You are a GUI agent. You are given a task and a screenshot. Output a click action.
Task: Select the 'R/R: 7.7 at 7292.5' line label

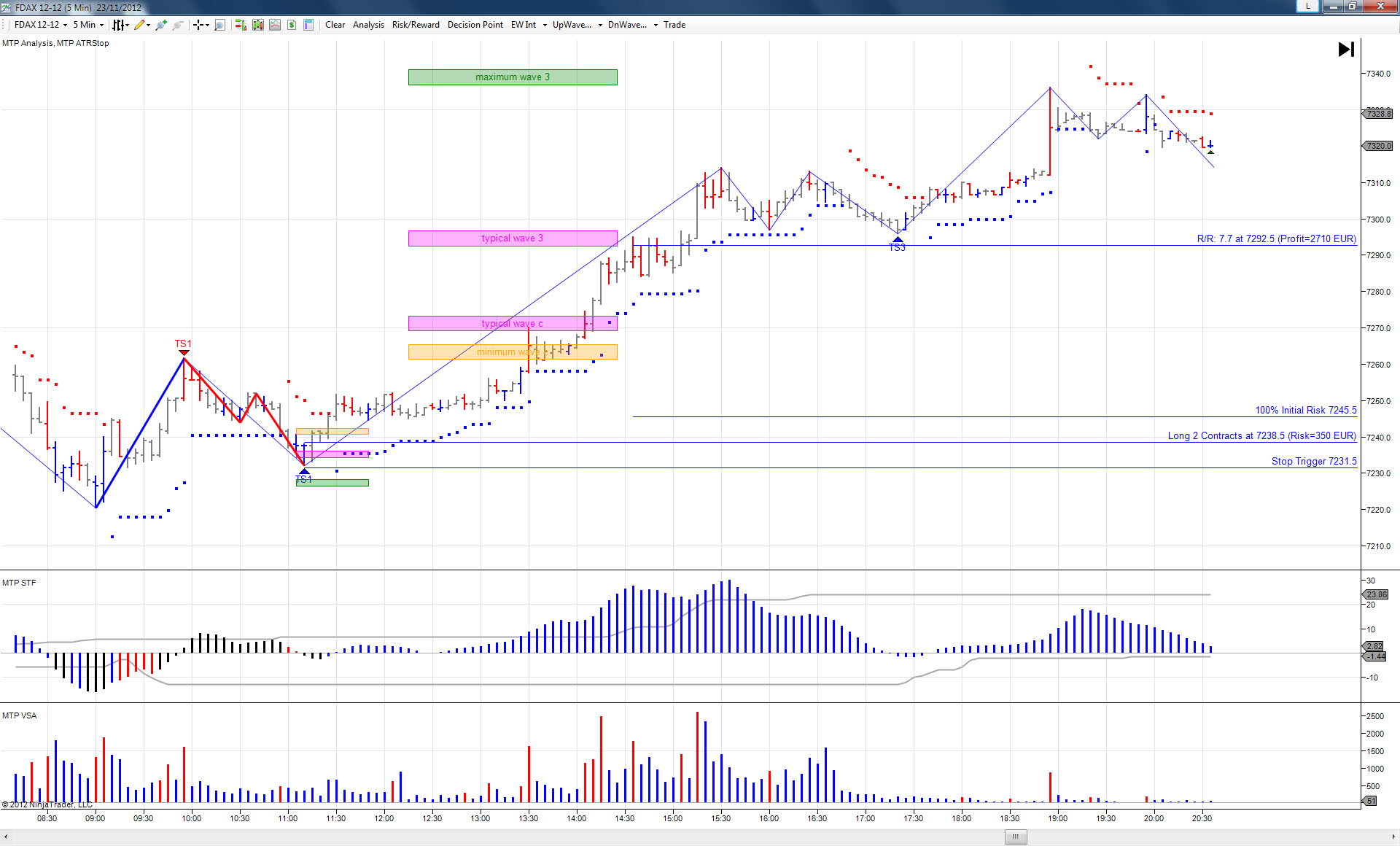pos(1276,239)
